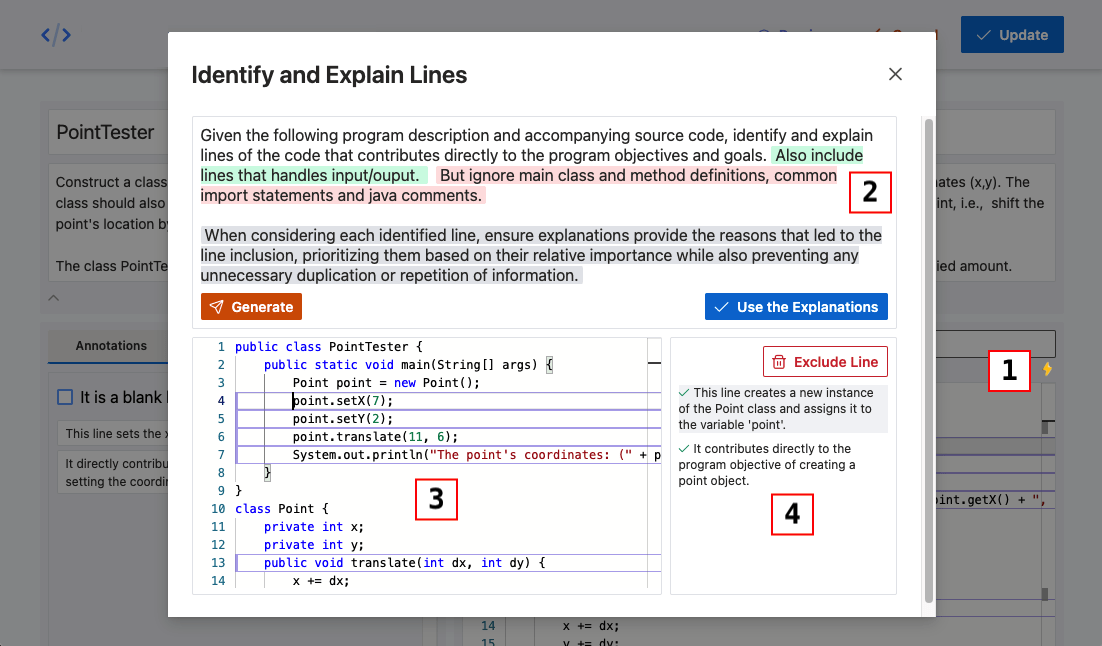Click 'public static void main' line
The height and width of the screenshot is (646, 1102).
[x=408, y=365]
